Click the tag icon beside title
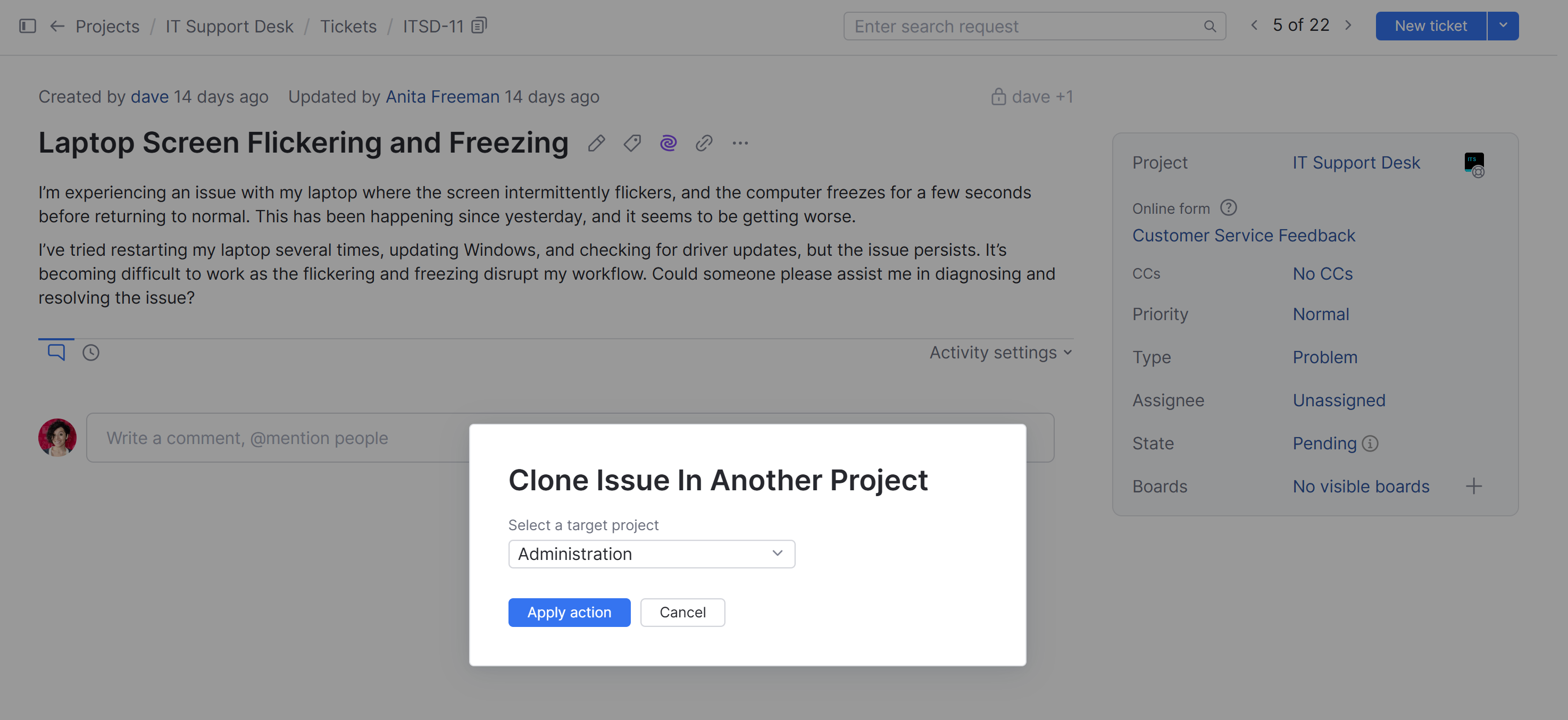1568x720 pixels. 632,143
